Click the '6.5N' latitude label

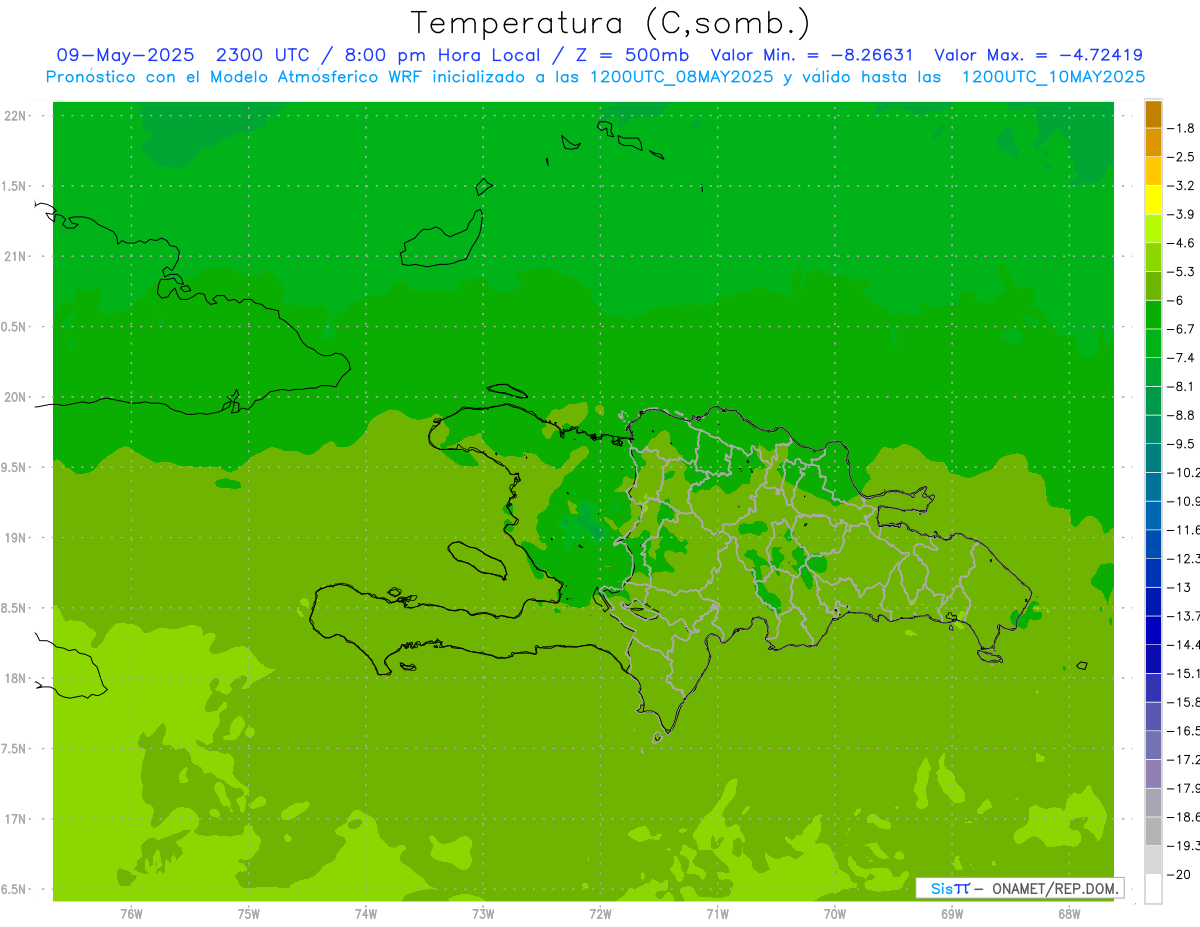pos(14,889)
